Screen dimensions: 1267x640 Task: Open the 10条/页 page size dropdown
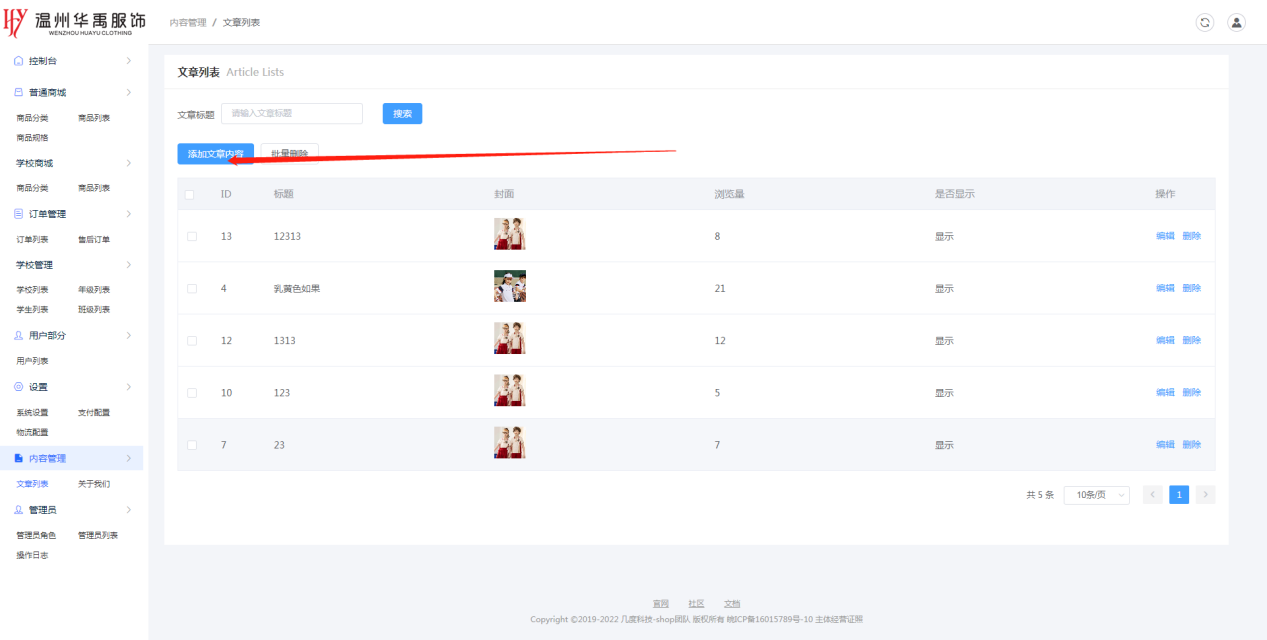[1096, 495]
